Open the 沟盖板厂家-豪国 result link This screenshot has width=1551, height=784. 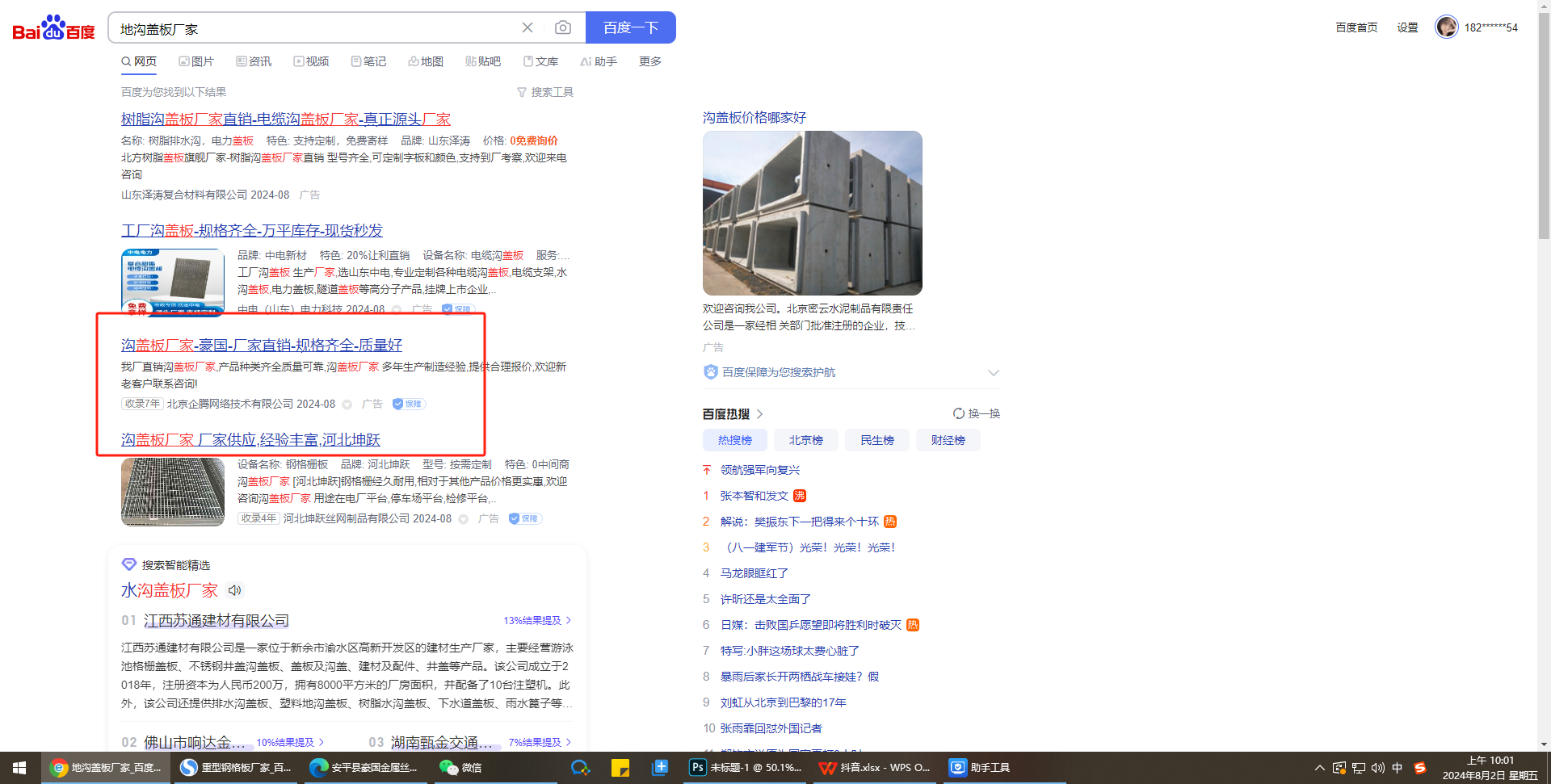262,345
